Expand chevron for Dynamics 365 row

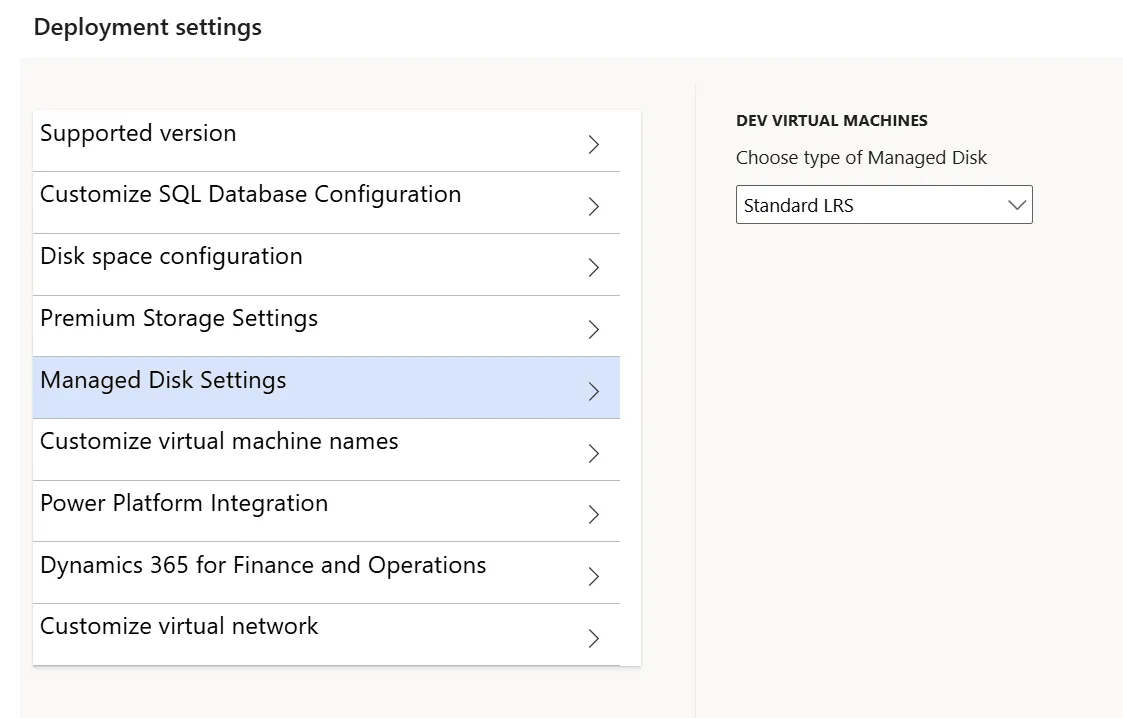point(594,576)
